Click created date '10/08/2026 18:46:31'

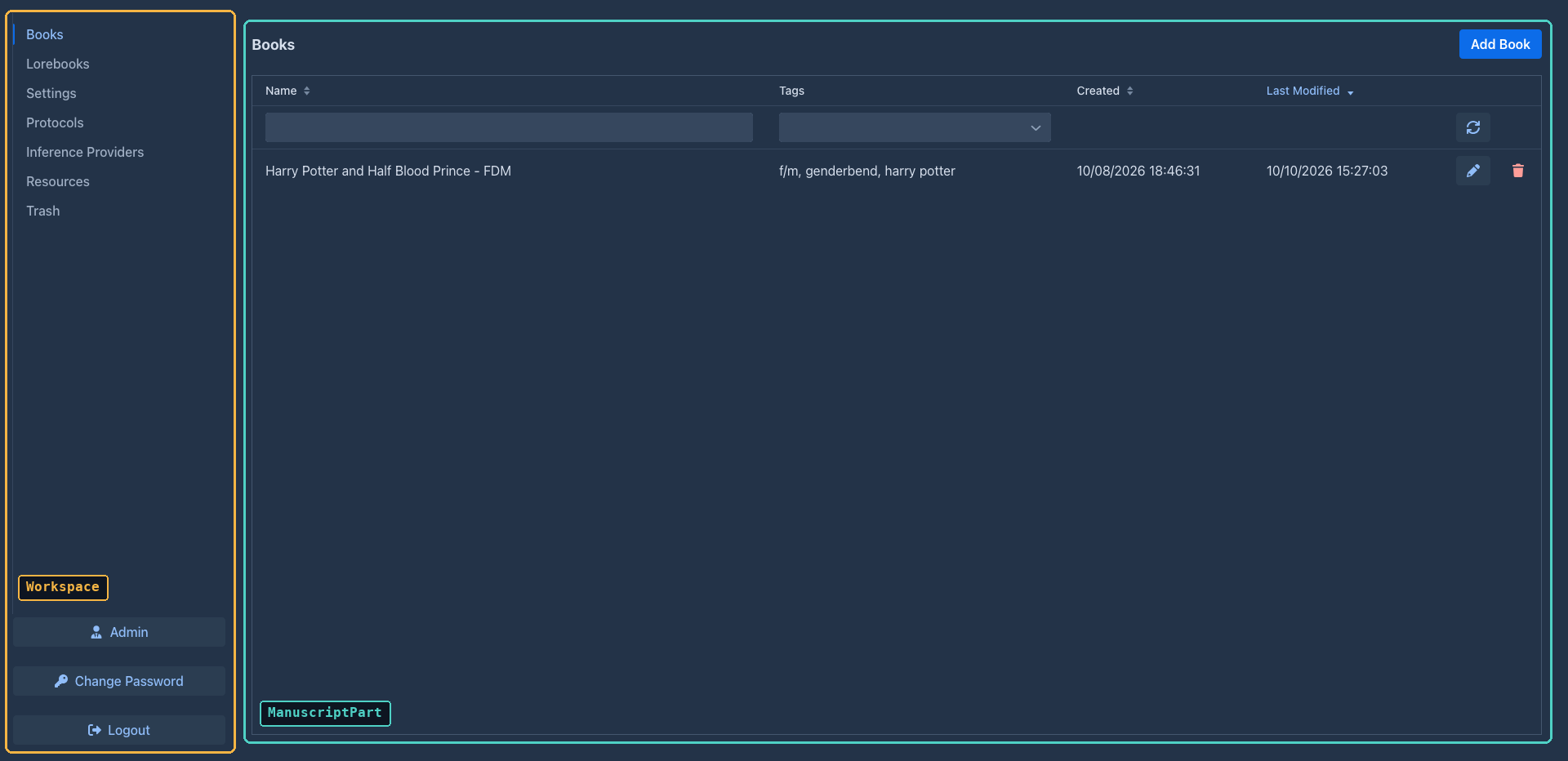pyautogui.click(x=1138, y=171)
